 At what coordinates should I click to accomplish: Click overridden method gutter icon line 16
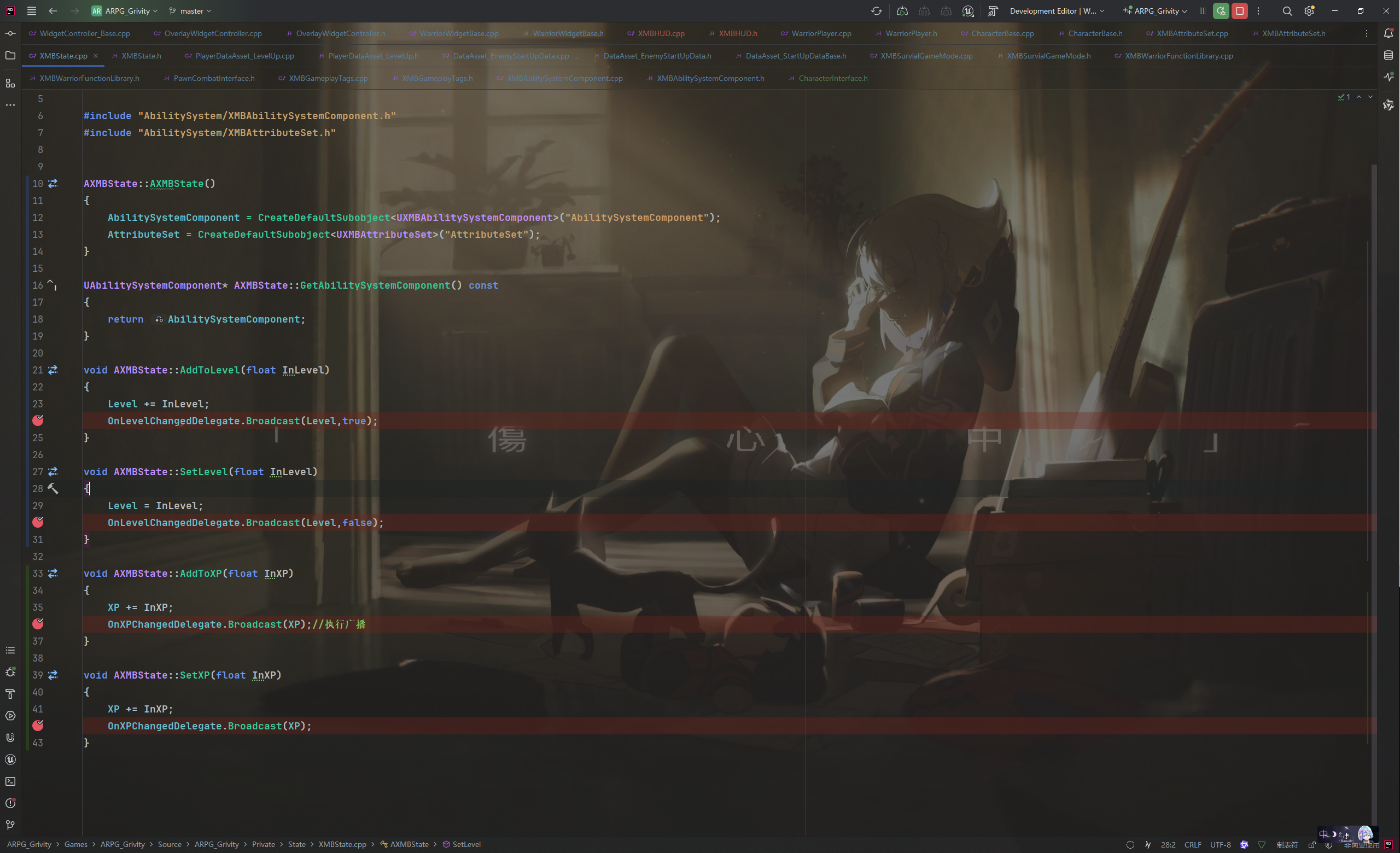pos(52,284)
